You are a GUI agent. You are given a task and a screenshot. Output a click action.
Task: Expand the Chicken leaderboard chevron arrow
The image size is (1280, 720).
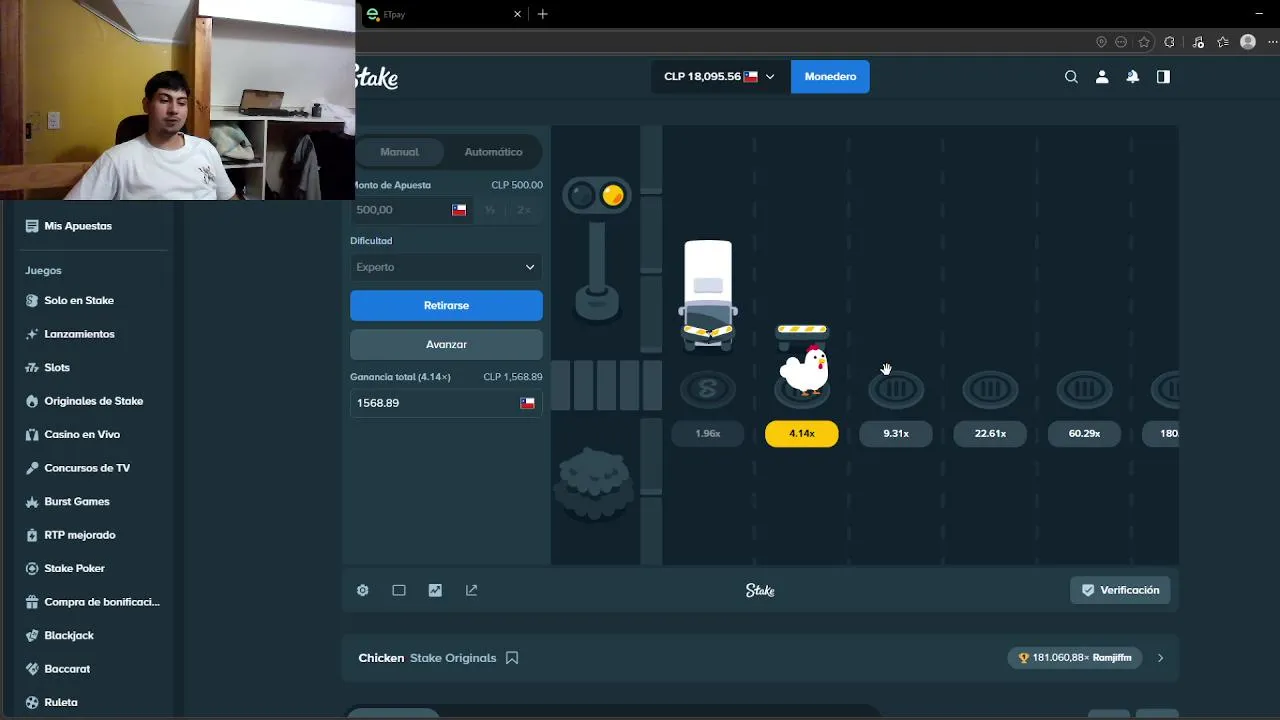point(1160,658)
